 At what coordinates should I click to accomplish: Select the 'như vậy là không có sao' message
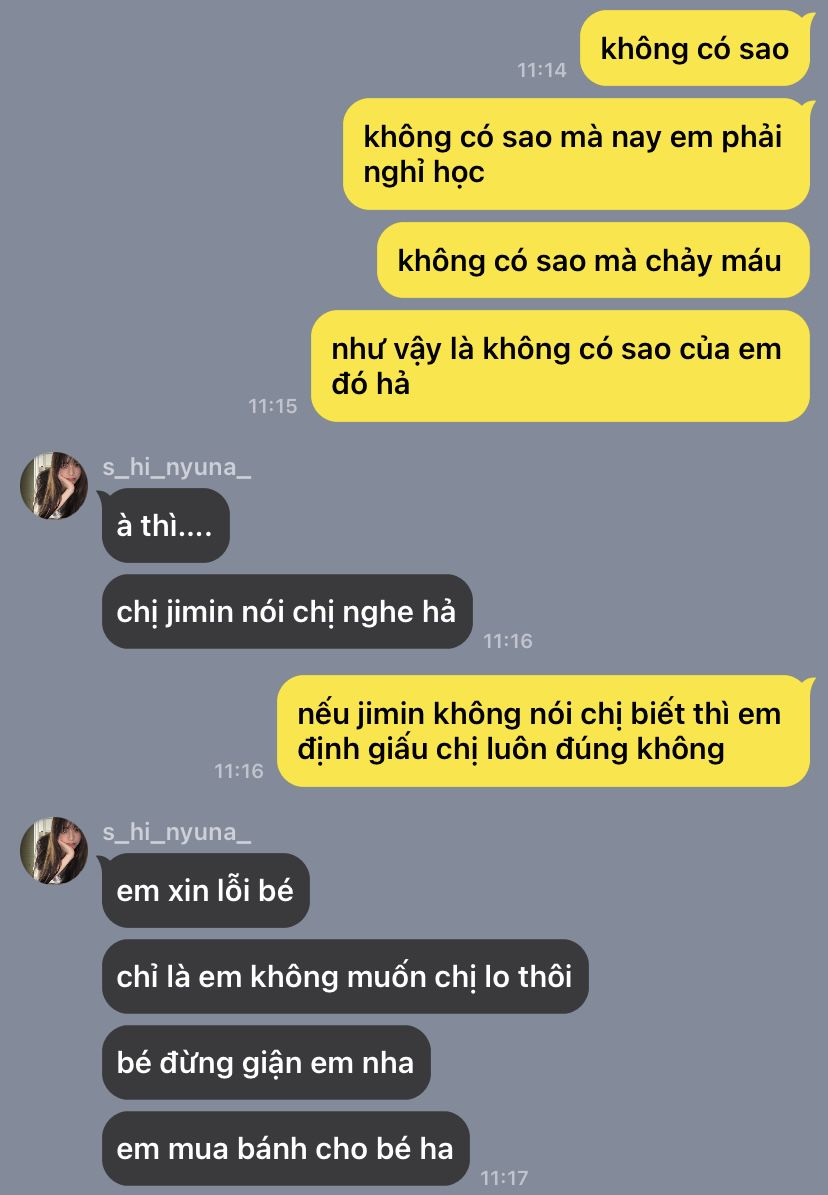pos(560,366)
